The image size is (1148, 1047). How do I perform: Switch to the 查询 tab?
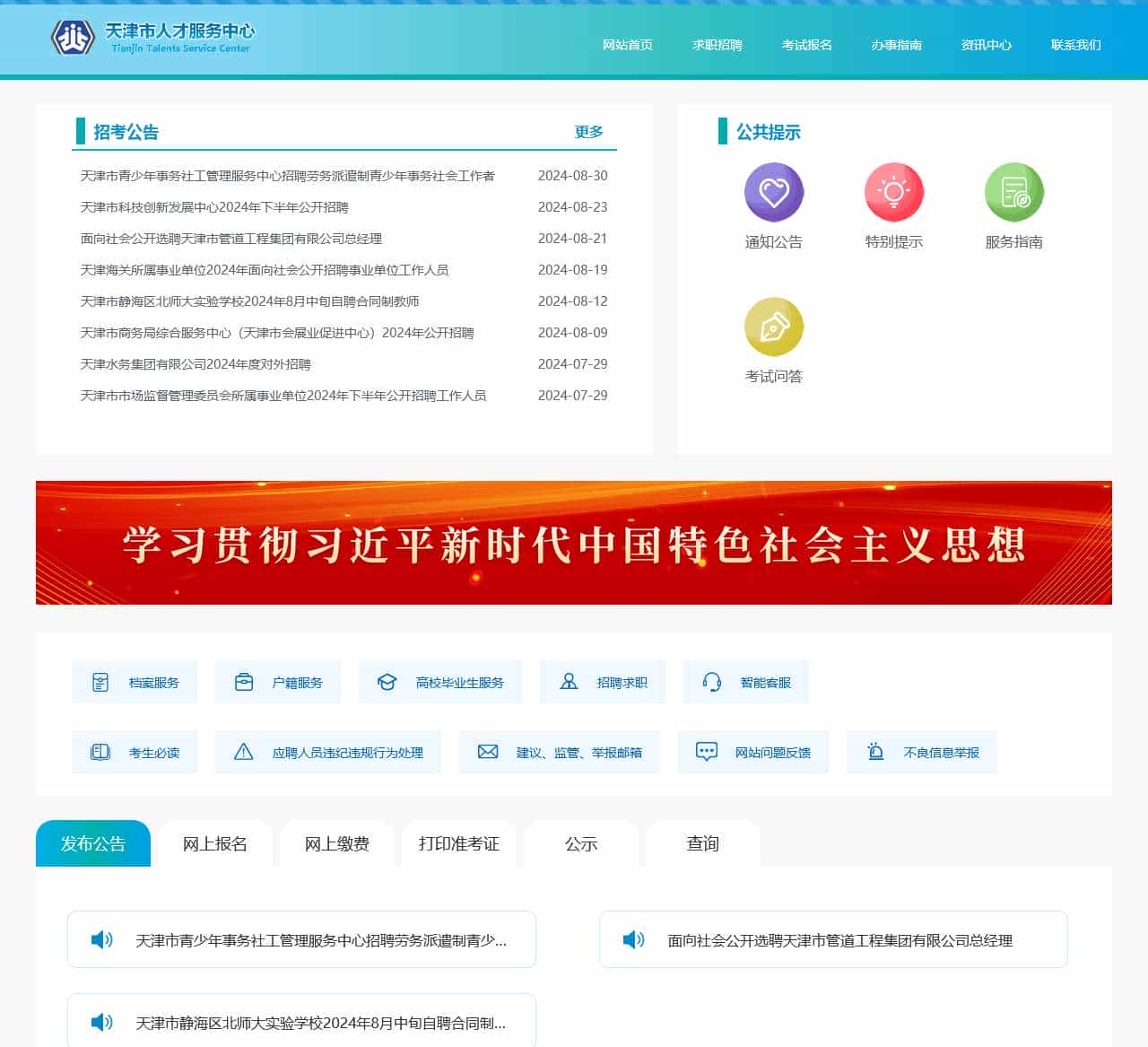point(703,843)
